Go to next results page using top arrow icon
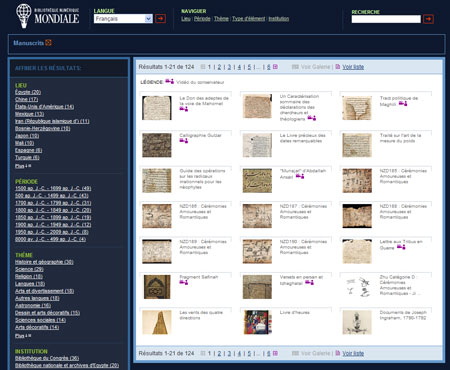Image resolution: width=450 pixels, height=370 pixels. pos(275,67)
